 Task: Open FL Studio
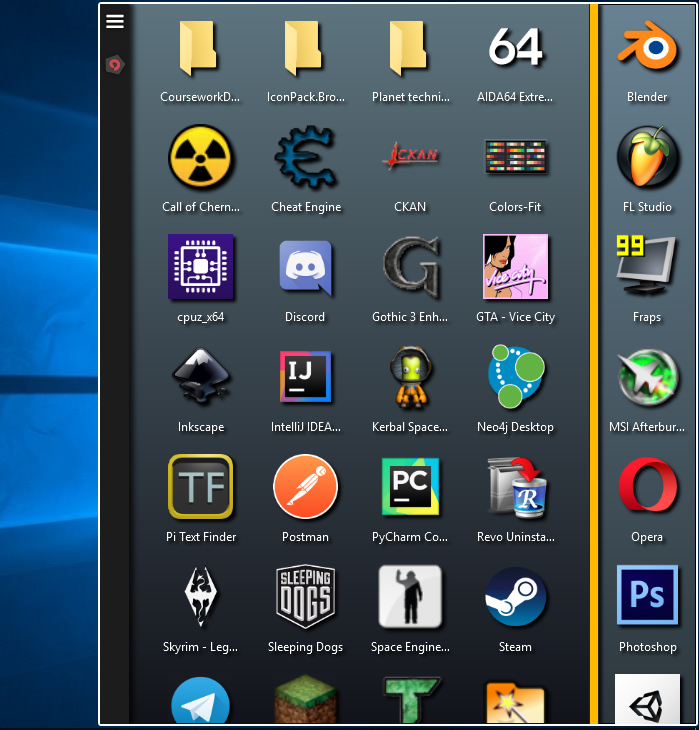pyautogui.click(x=647, y=156)
